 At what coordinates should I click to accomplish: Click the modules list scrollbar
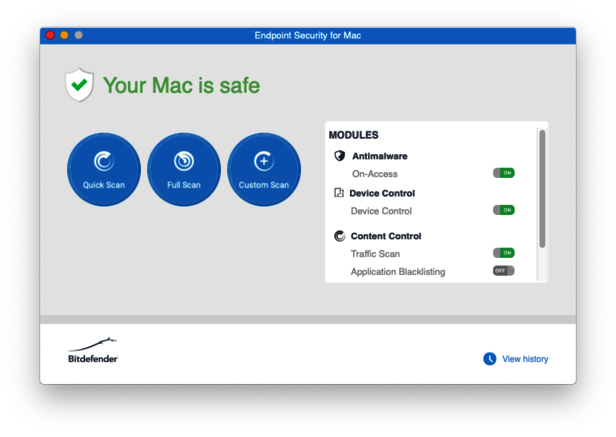[542, 188]
